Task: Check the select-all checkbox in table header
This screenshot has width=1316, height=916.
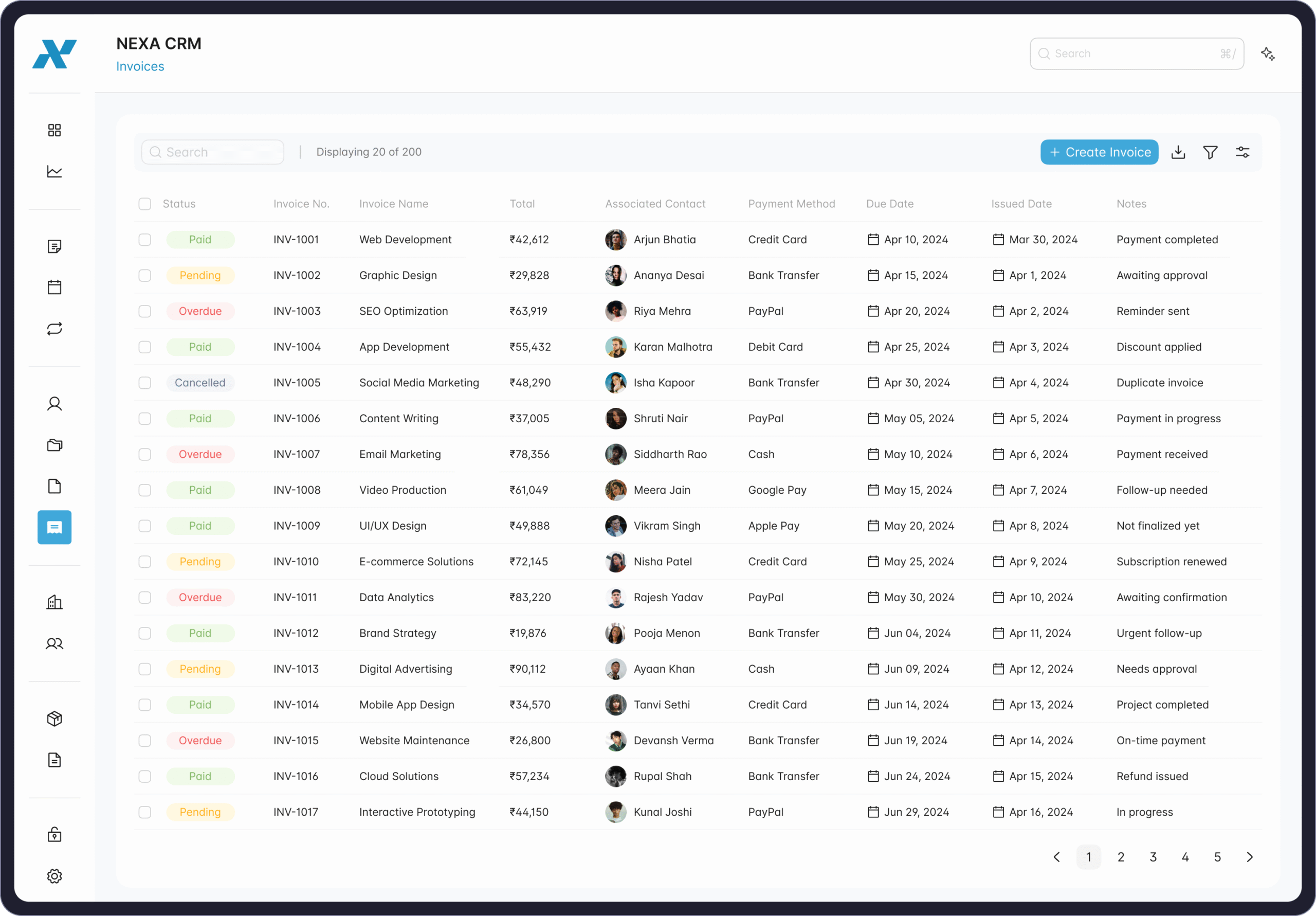Action: 145,204
